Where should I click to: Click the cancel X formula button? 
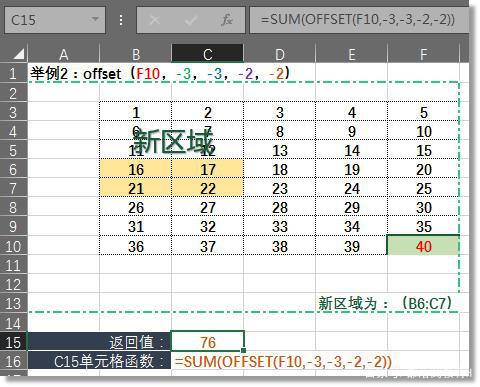tap(155, 20)
